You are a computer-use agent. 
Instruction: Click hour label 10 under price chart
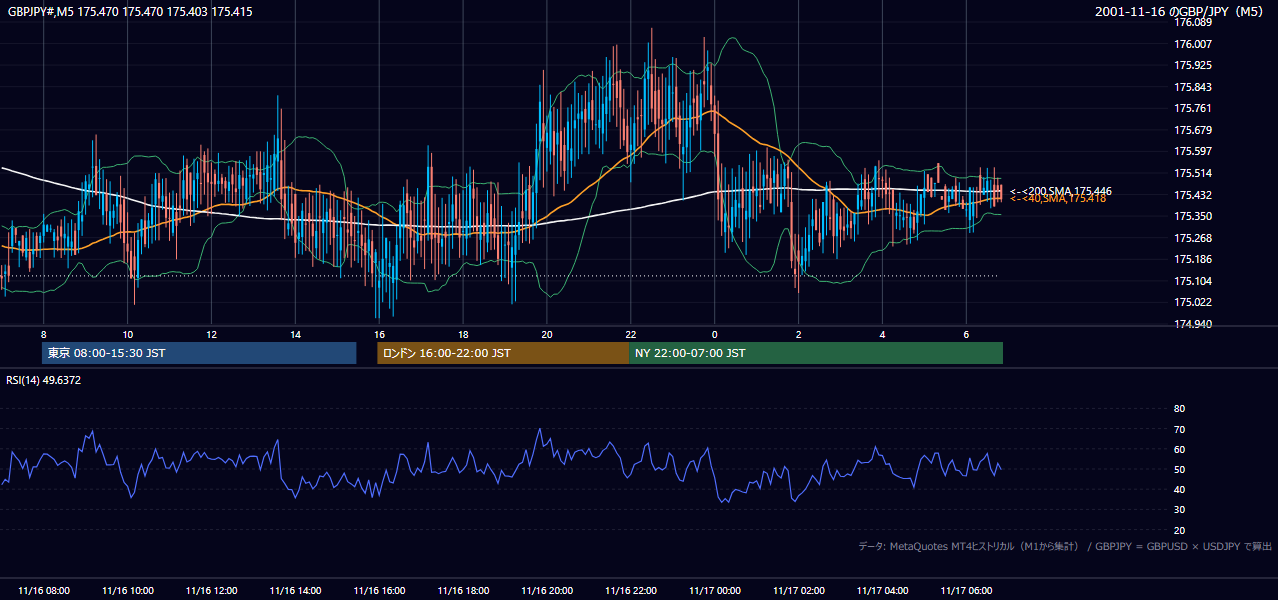tap(127, 334)
